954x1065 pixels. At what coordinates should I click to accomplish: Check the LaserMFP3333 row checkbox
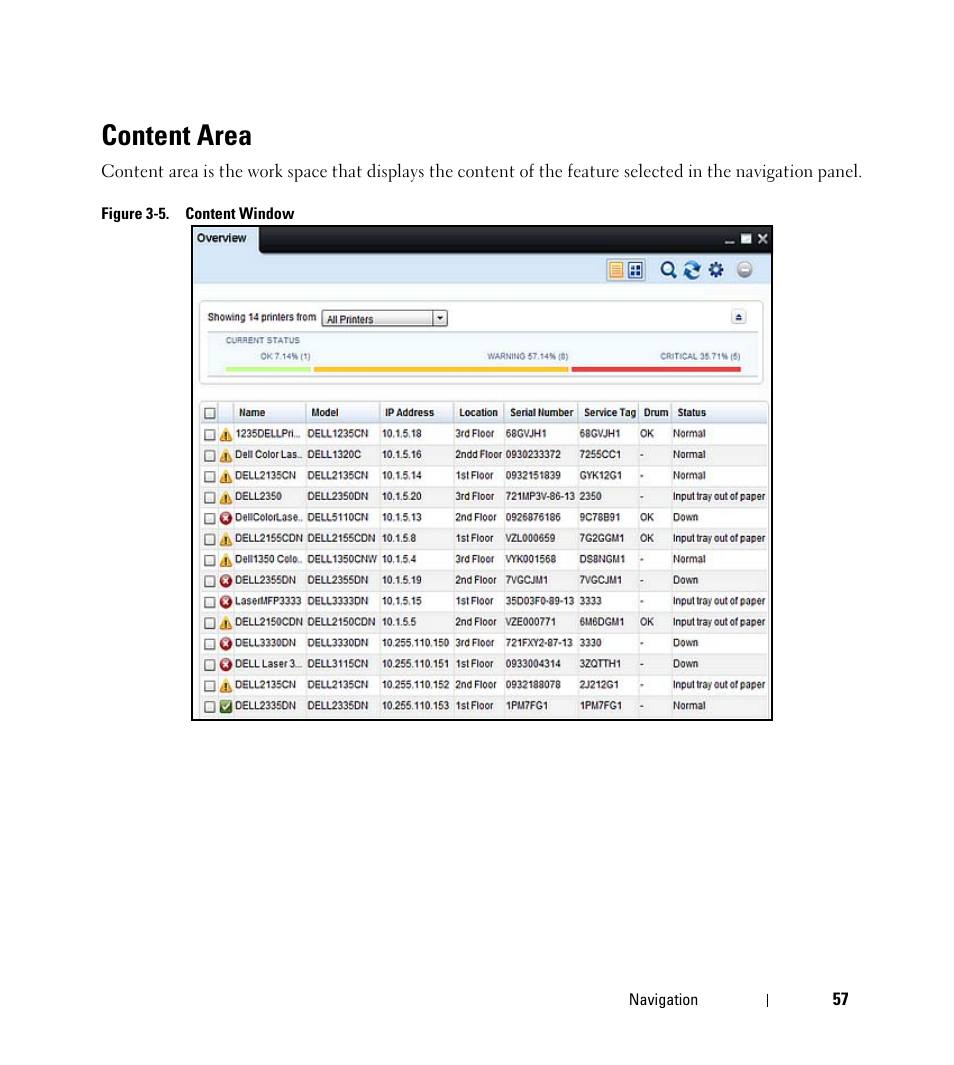pos(210,602)
